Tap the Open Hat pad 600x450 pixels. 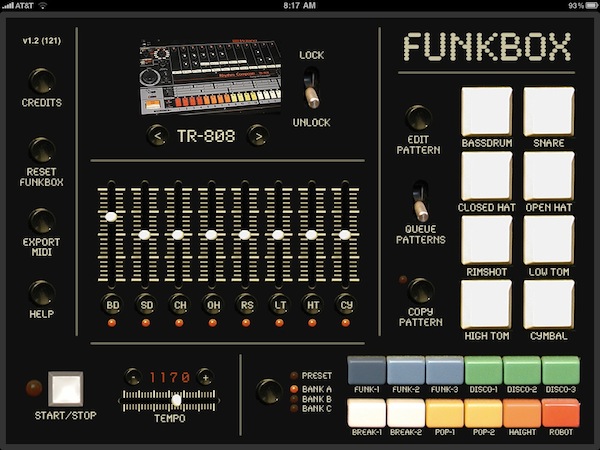549,176
